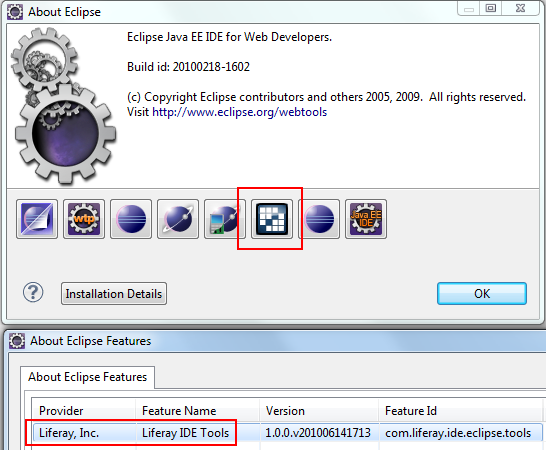
Task: Select the Liferay, Inc. table row
Action: coord(287,433)
